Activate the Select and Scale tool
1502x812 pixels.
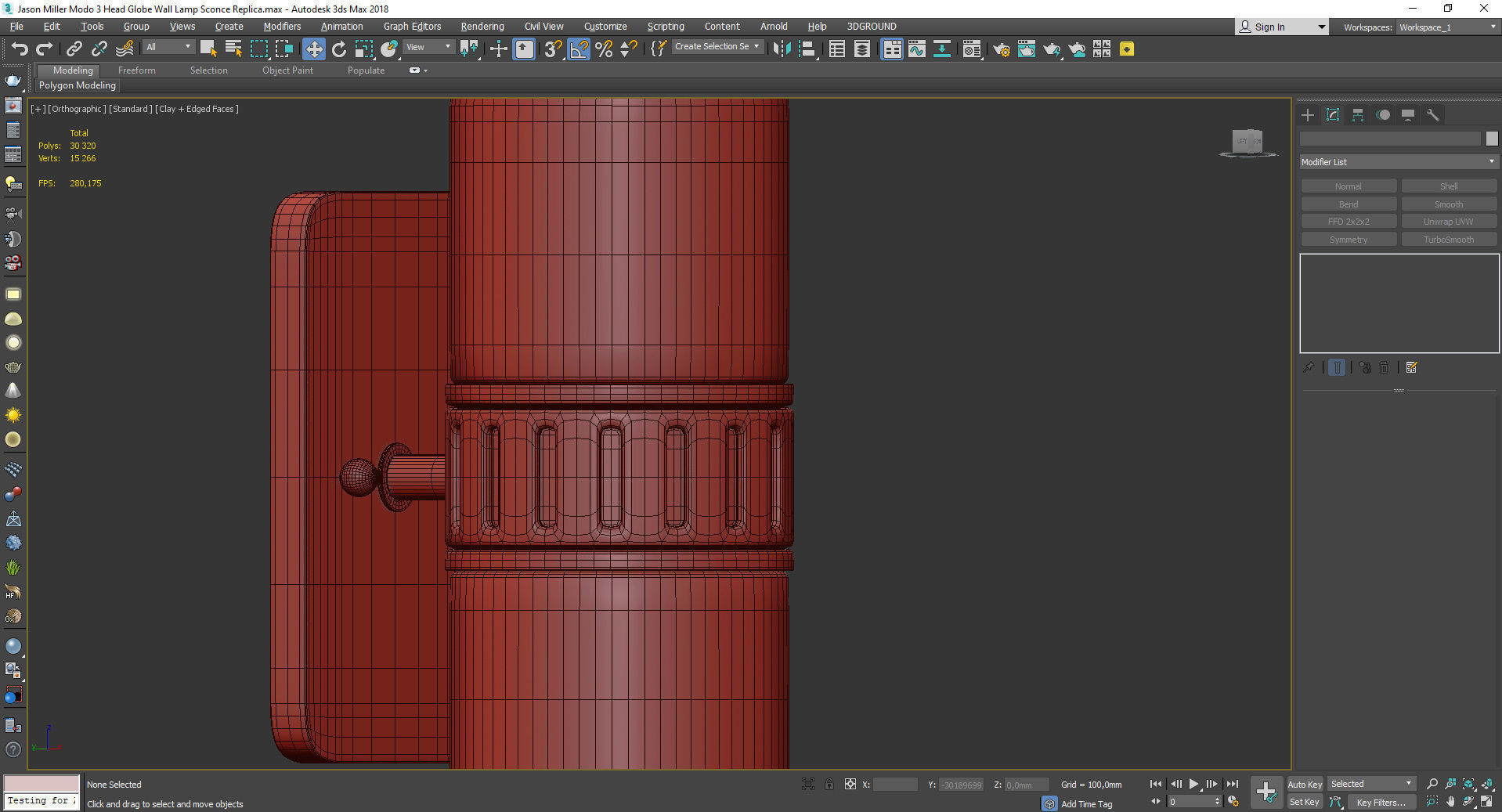363,49
